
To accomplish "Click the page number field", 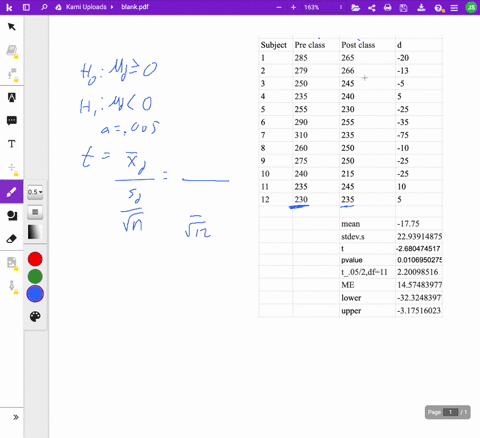I will click(450, 412).
